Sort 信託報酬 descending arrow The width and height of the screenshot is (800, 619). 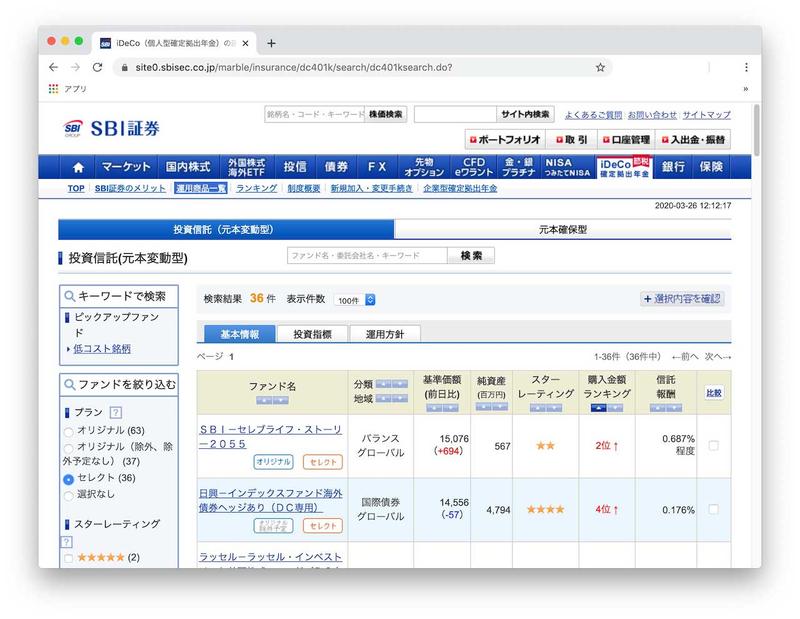[x=674, y=408]
